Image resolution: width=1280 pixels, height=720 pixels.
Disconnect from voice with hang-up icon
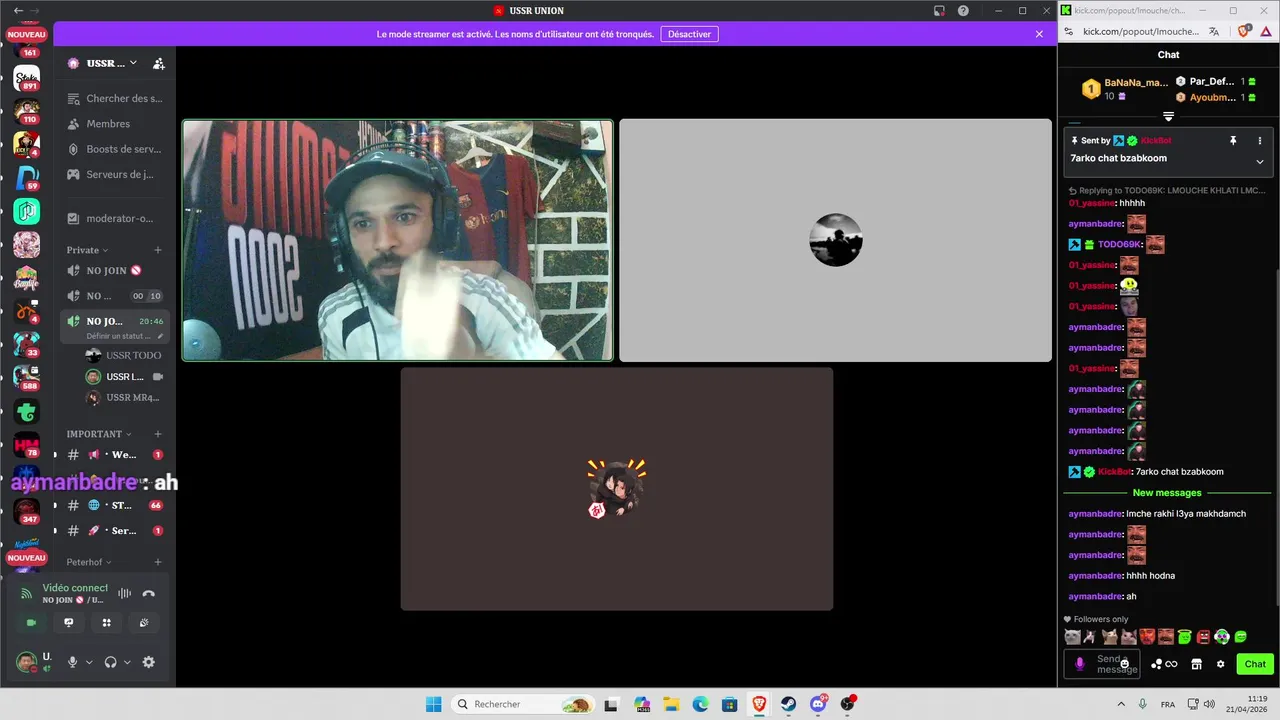click(x=149, y=593)
